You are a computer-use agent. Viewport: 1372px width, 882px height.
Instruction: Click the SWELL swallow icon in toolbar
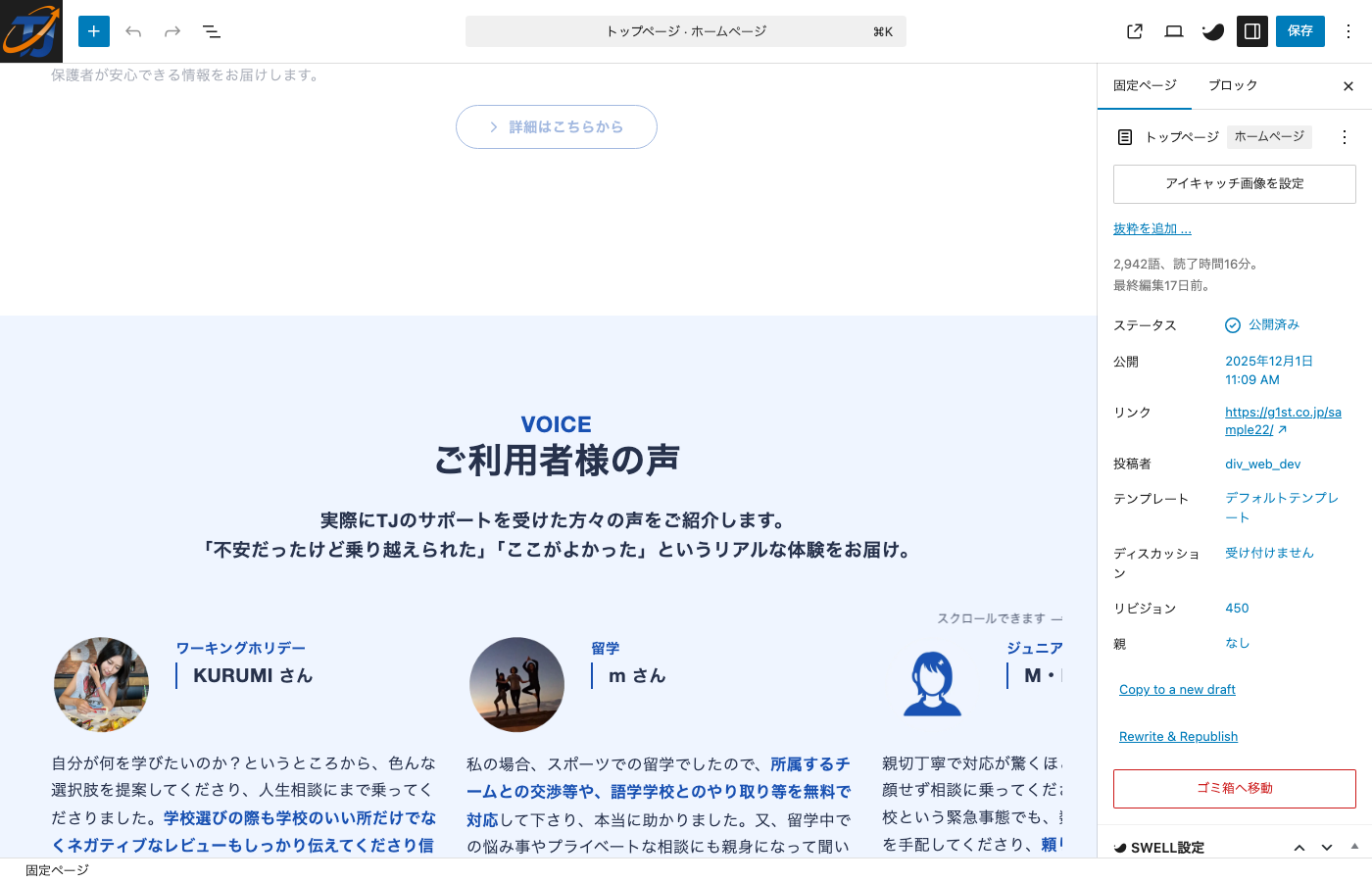pyautogui.click(x=1212, y=31)
